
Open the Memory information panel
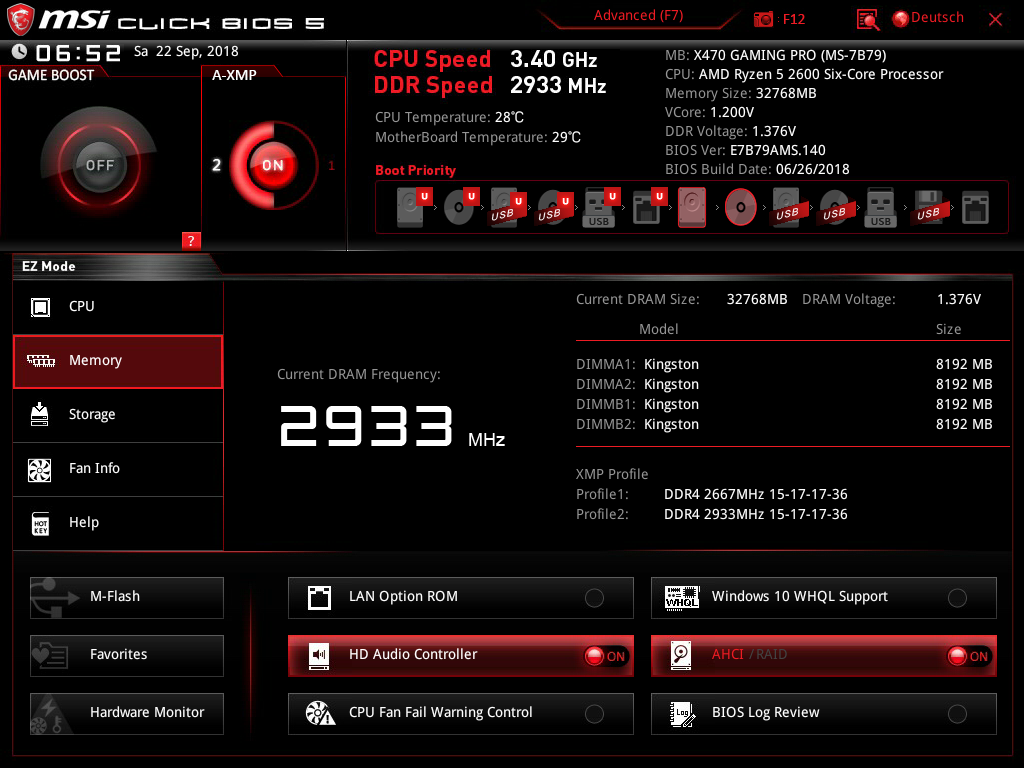[117, 360]
